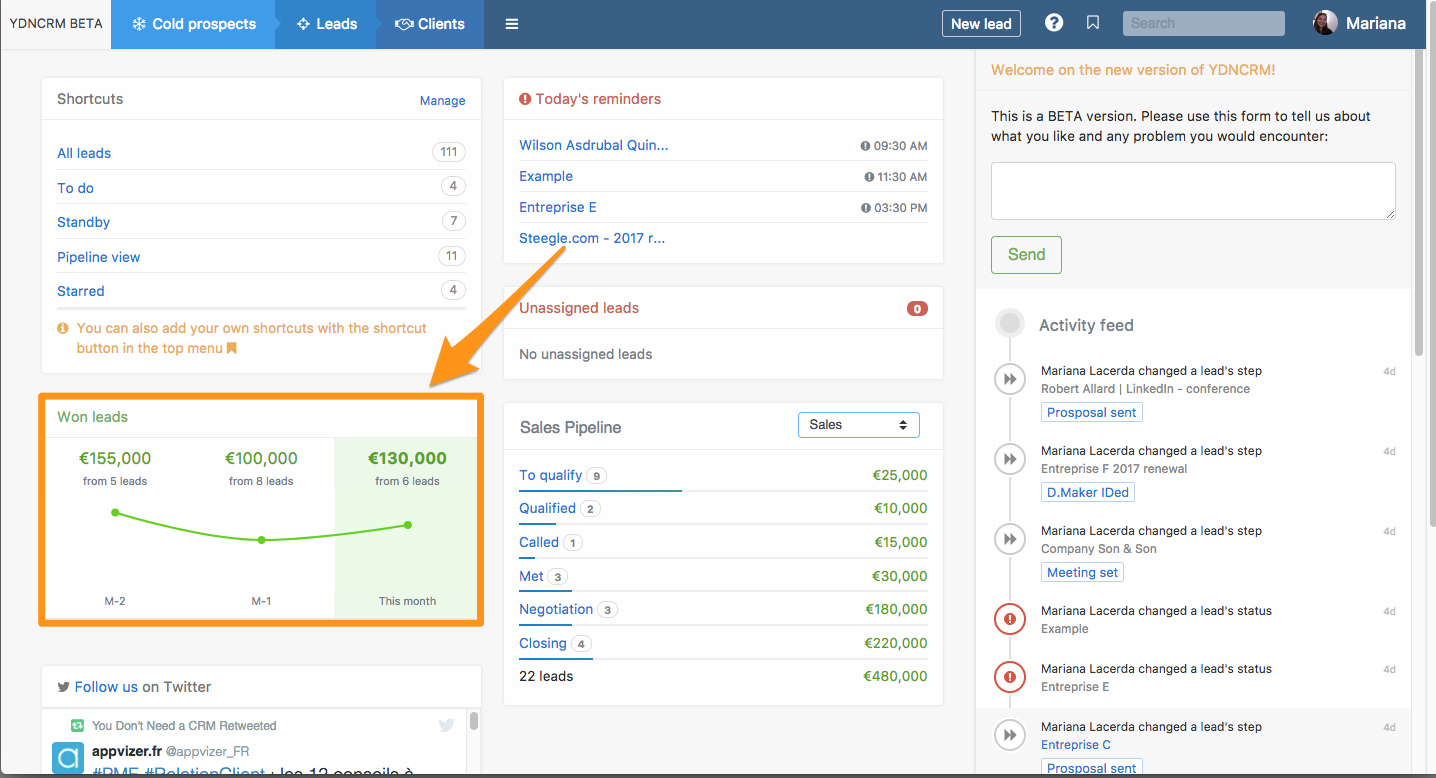Click the appvizer.fr logo in tweet
Image resolution: width=1436 pixels, height=778 pixels.
(68, 758)
